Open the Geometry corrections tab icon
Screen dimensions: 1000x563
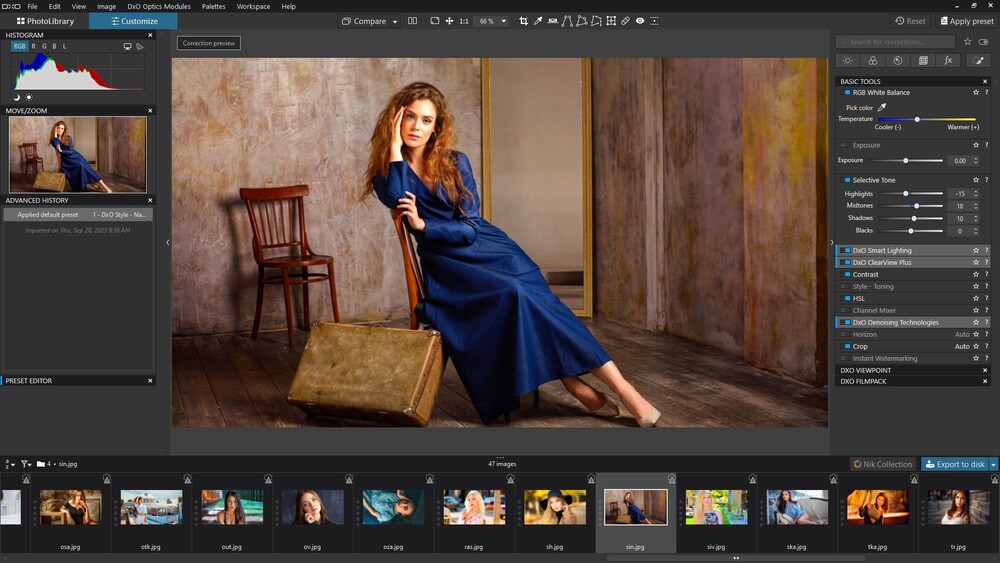click(x=923, y=61)
